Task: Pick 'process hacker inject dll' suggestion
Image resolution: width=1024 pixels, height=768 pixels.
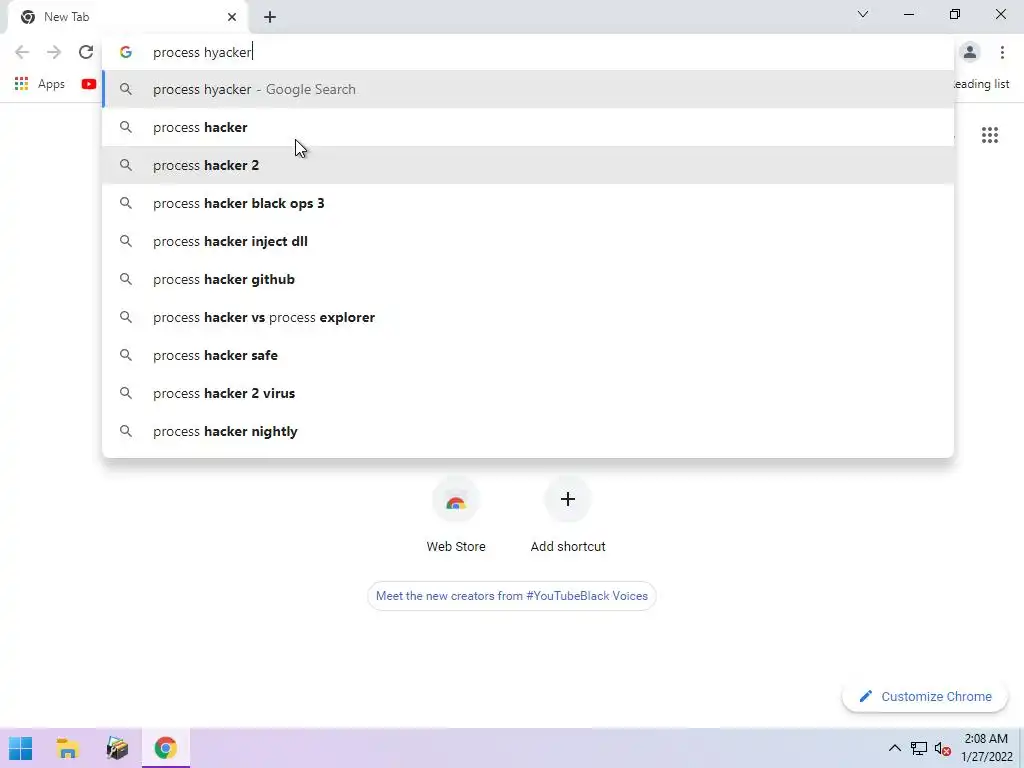Action: pos(528,241)
